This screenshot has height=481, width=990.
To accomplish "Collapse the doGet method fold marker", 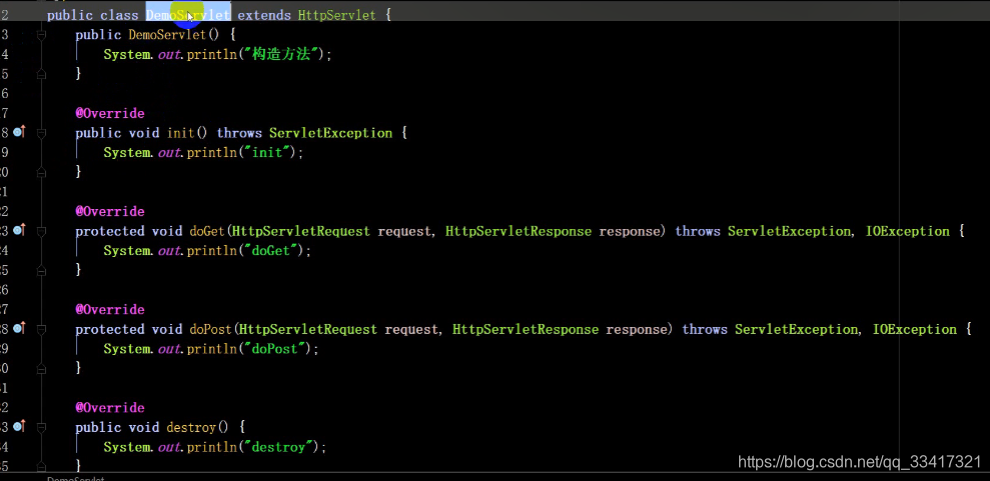I will 42,231.
